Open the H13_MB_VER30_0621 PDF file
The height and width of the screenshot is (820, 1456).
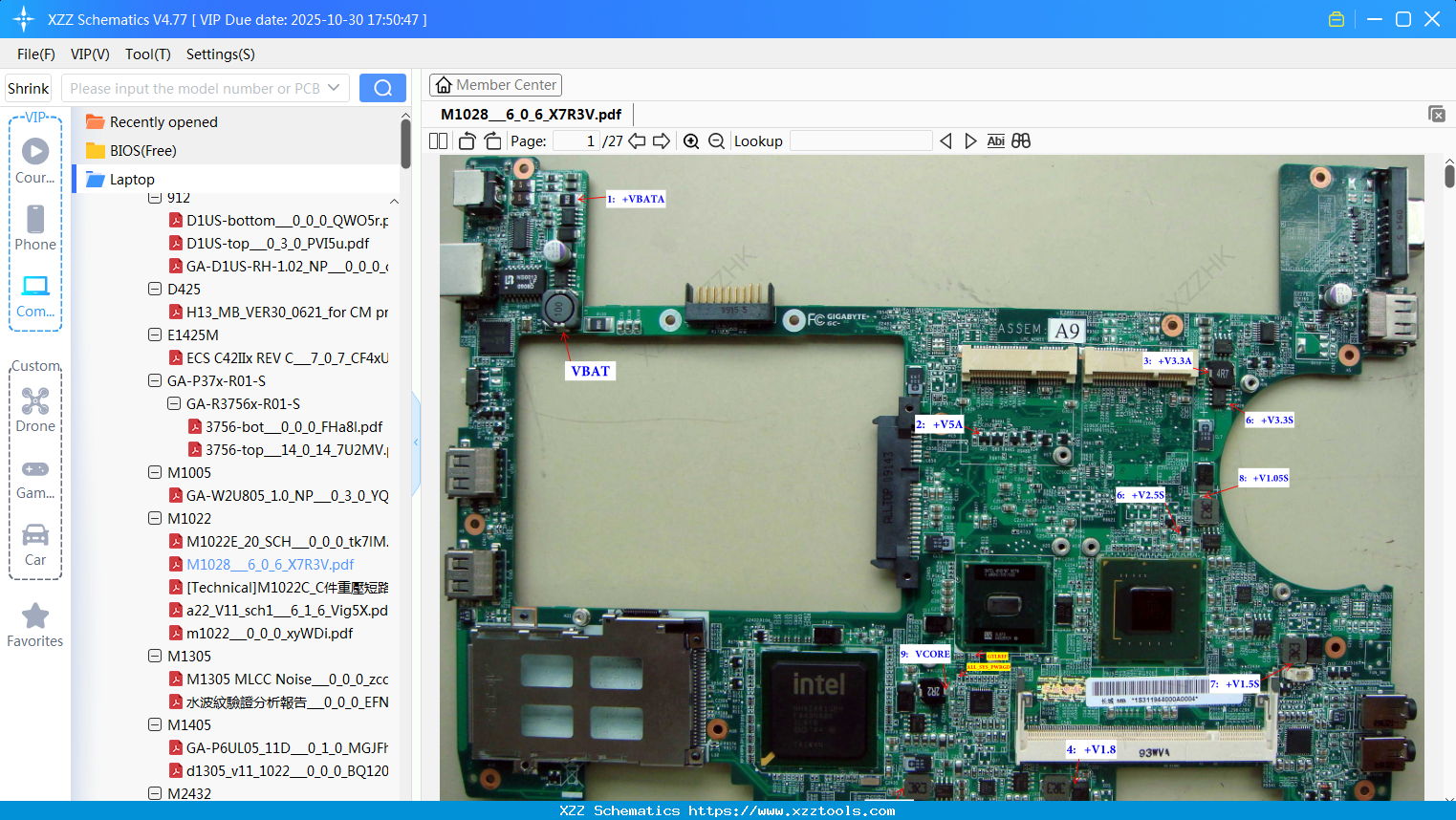[278, 312]
